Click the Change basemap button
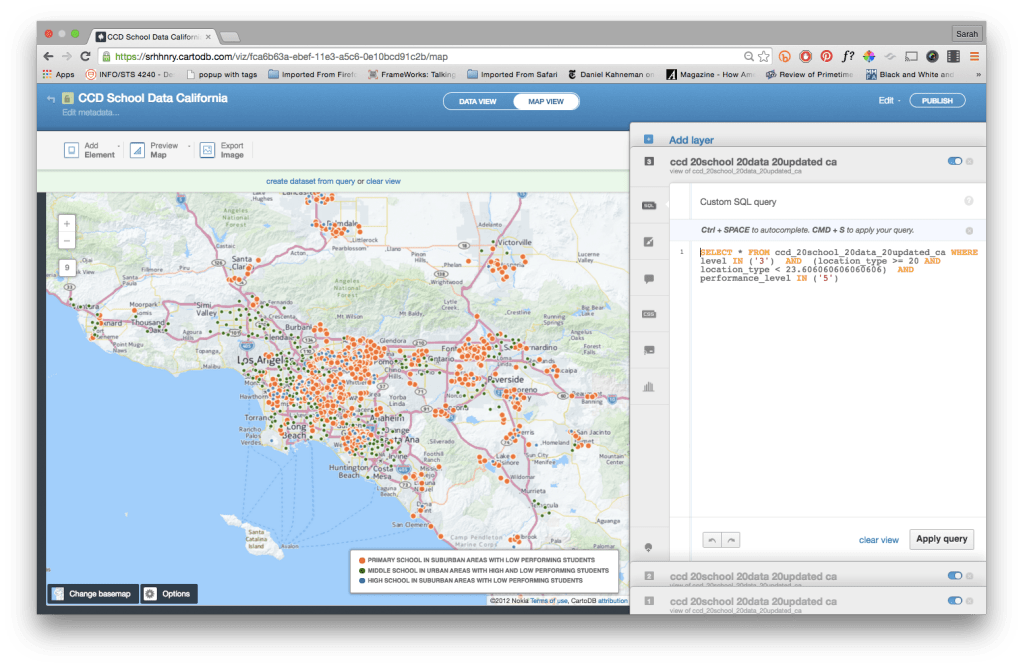Screen dimensions: 1023x667 coord(92,594)
